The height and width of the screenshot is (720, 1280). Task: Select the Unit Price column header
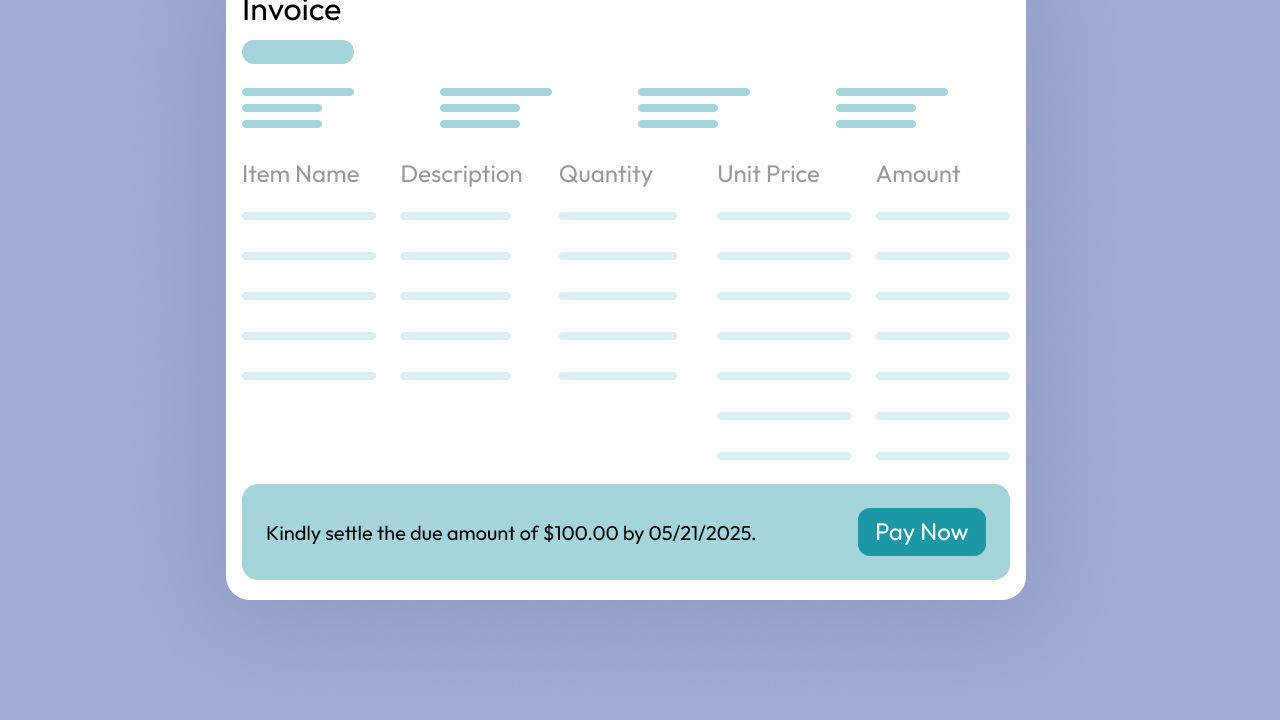(x=768, y=174)
